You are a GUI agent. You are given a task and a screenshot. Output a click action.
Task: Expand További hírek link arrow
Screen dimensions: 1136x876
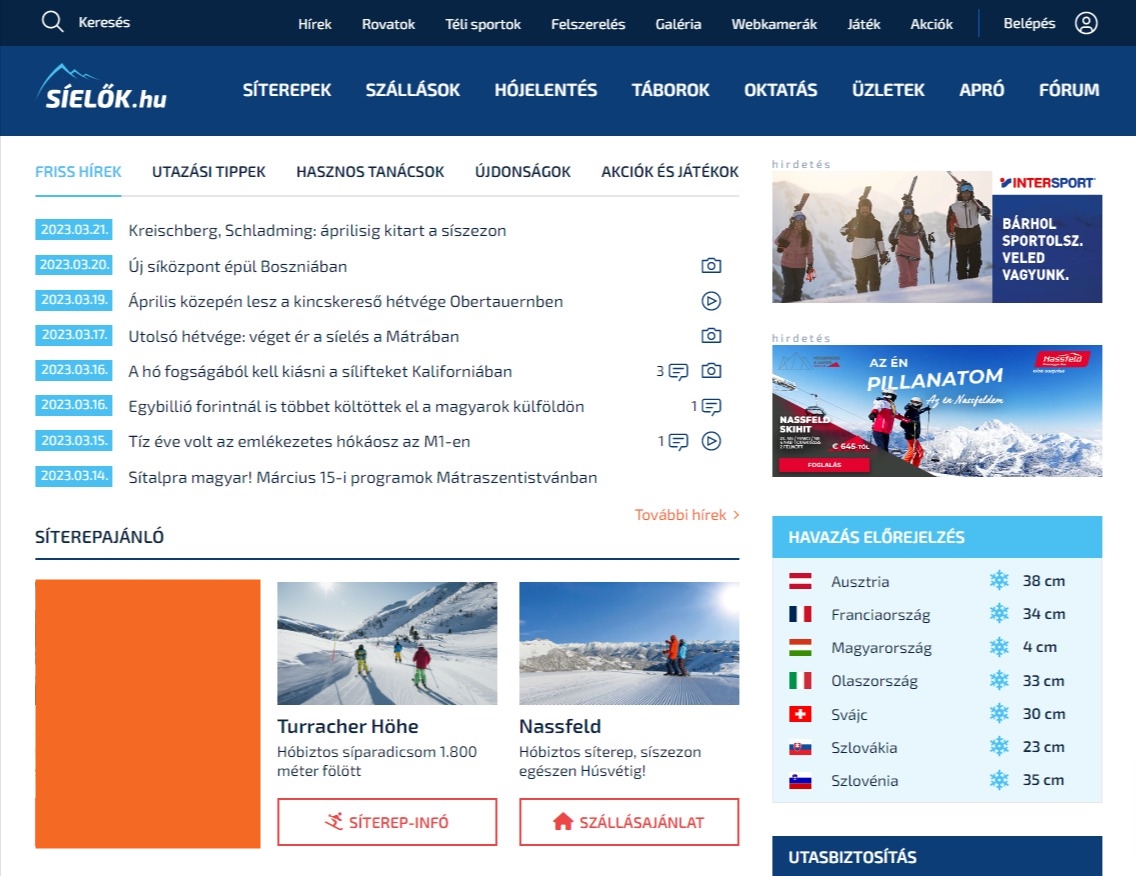pyautogui.click(x=736, y=515)
